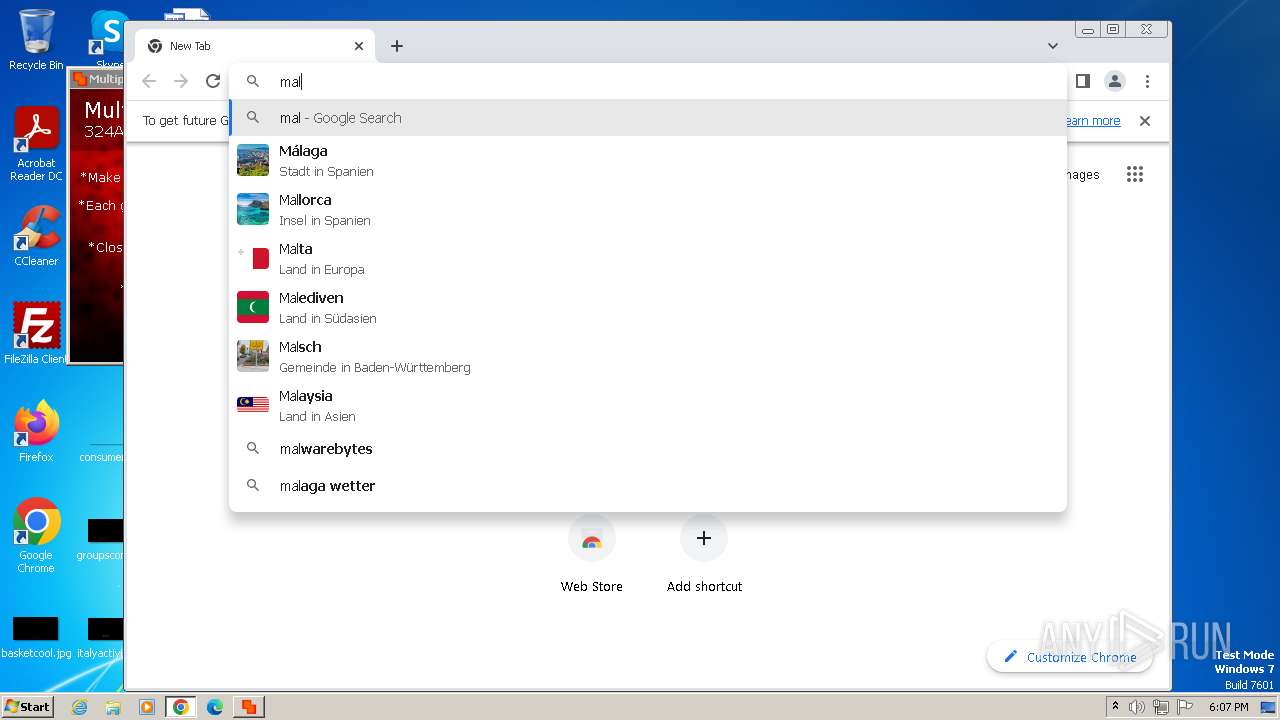
Task: Close the New Tab tab
Action: pyautogui.click(x=359, y=46)
